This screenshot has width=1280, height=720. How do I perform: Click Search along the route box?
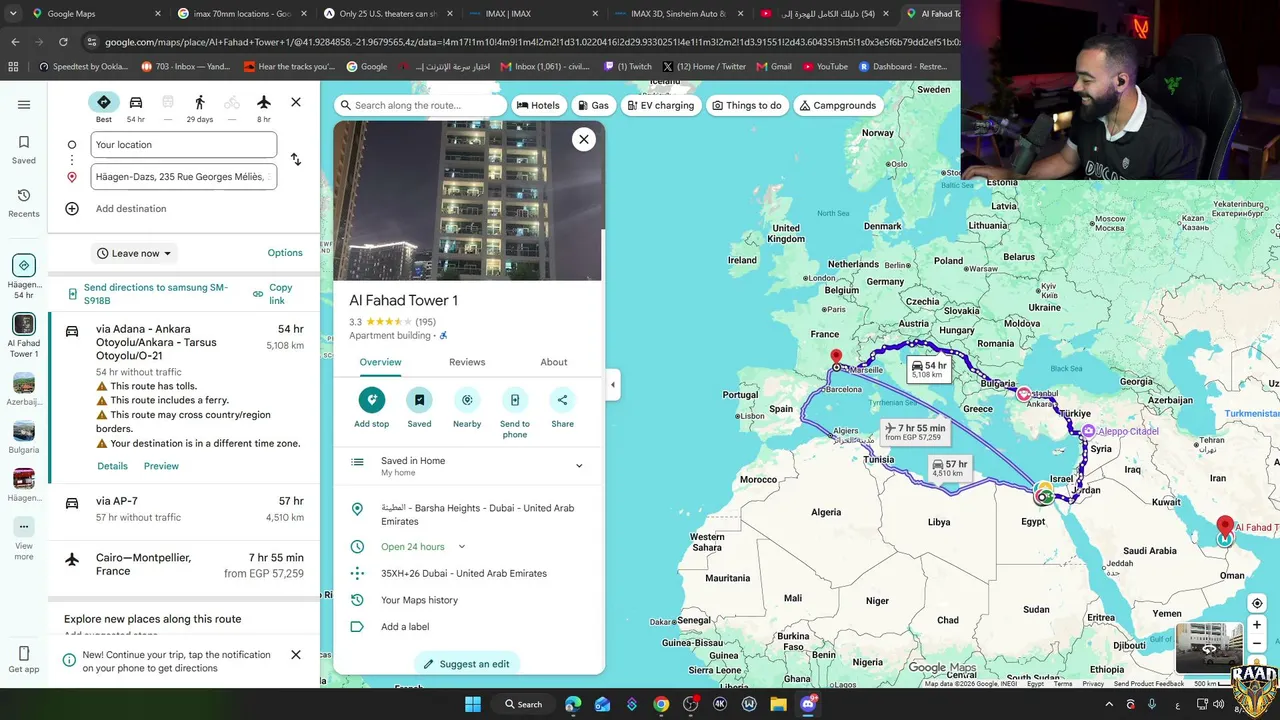(420, 105)
